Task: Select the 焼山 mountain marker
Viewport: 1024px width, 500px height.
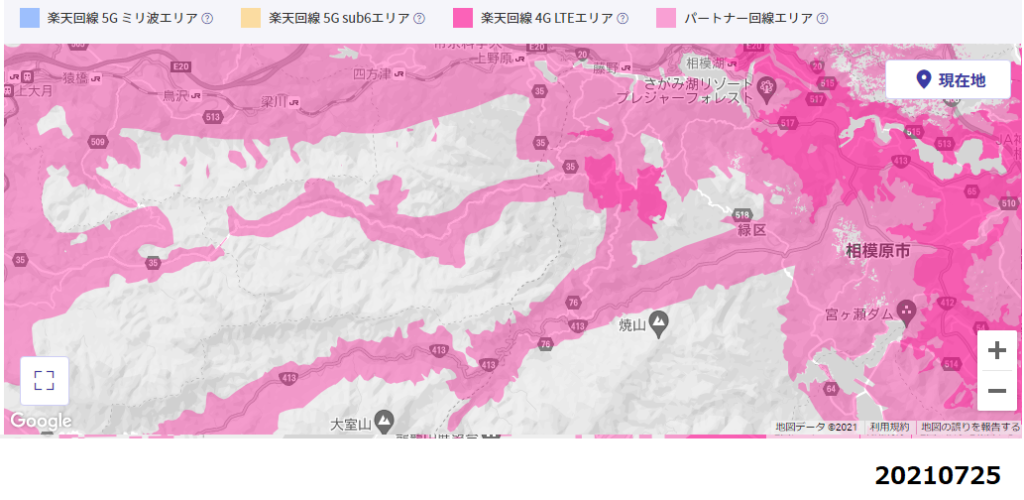Action: 660,322
